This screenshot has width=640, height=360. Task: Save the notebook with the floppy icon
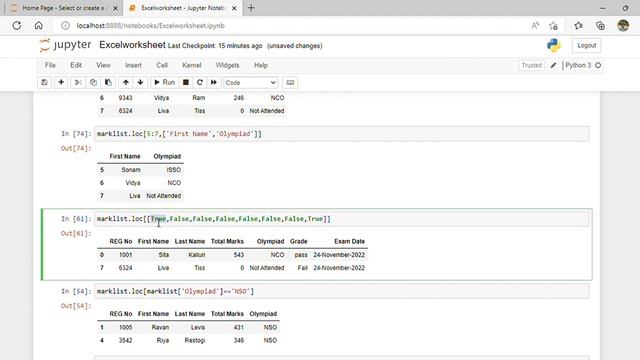click(44, 82)
